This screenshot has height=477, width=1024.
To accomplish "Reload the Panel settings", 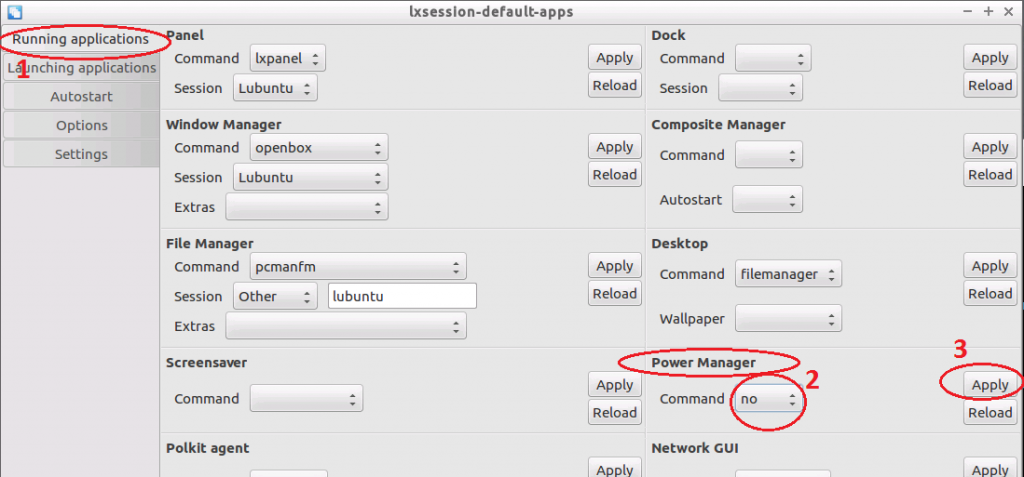I will 615,85.
